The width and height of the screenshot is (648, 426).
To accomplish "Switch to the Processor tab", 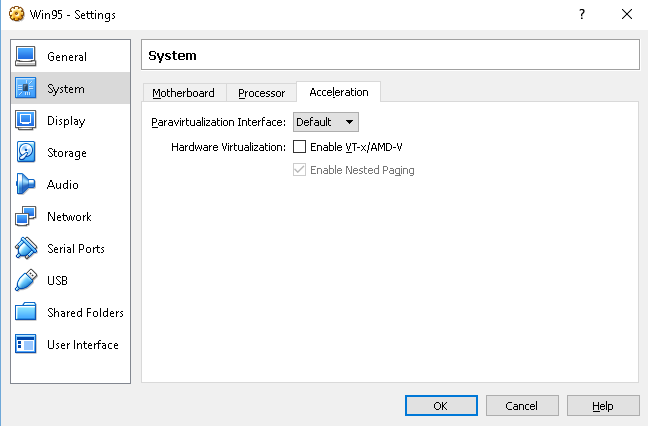I will pos(261,93).
